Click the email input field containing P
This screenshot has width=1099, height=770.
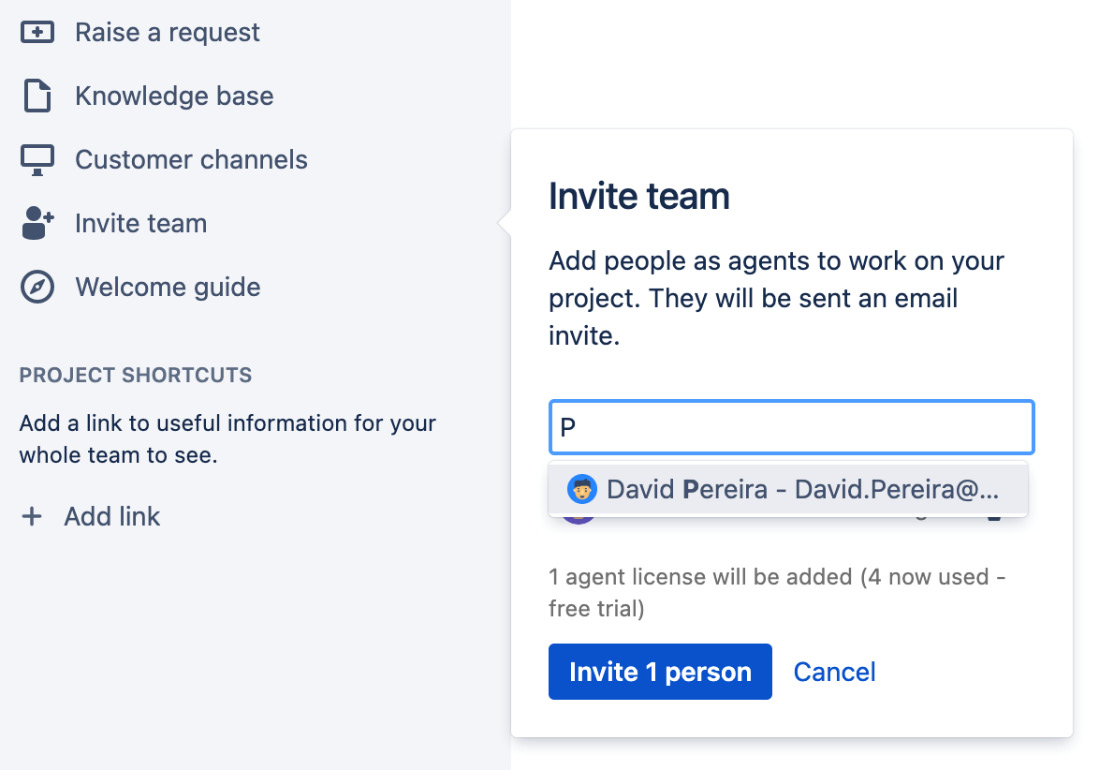[x=790, y=426]
